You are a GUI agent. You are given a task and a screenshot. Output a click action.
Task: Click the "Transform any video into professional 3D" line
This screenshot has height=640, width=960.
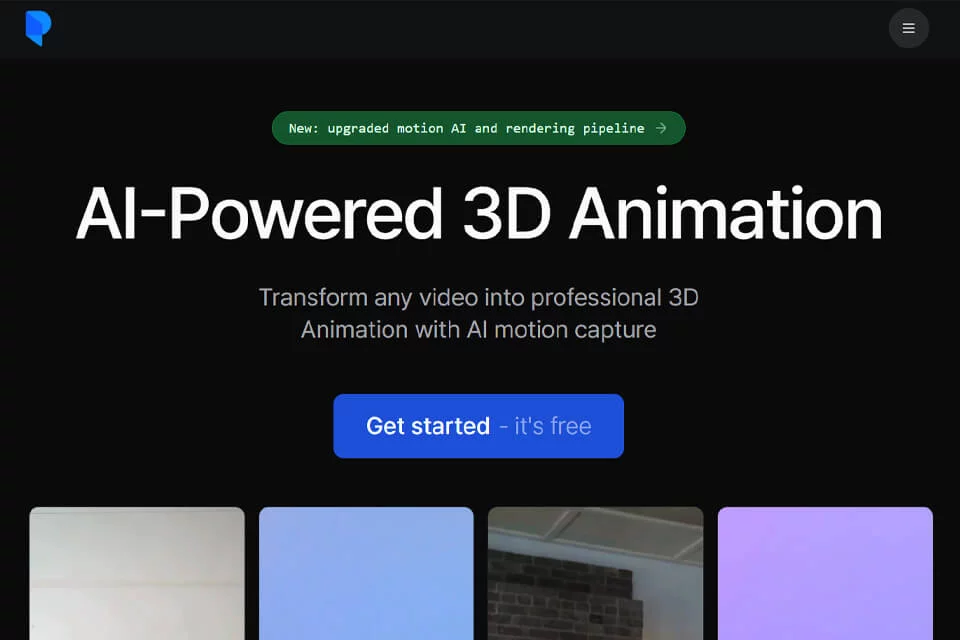(479, 298)
